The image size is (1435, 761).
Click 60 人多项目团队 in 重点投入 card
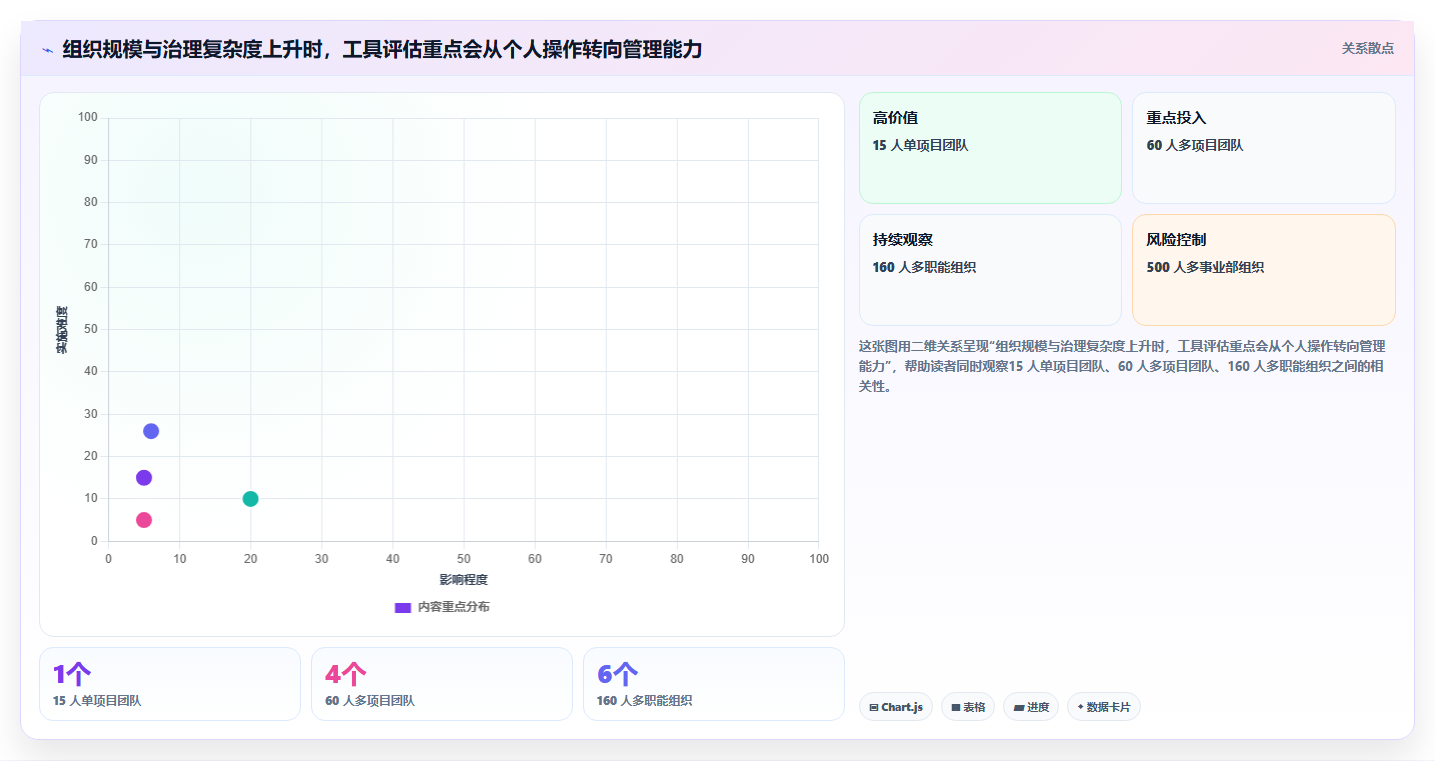tap(1195, 145)
